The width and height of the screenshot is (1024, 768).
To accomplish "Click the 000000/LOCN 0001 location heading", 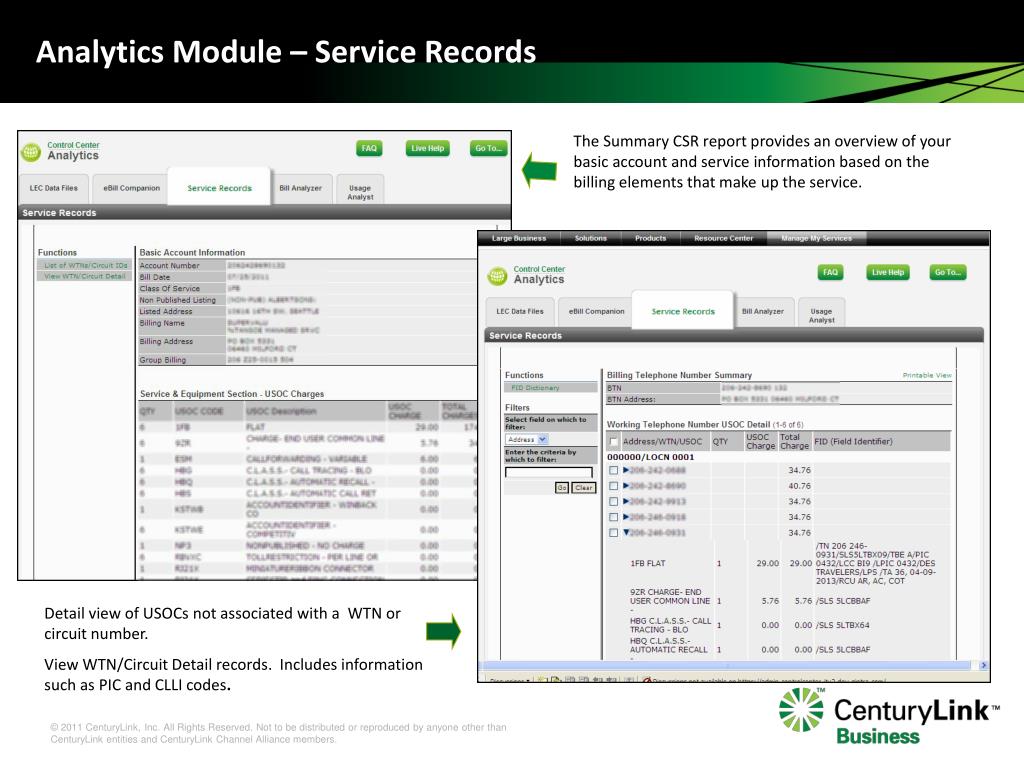I will [x=650, y=457].
